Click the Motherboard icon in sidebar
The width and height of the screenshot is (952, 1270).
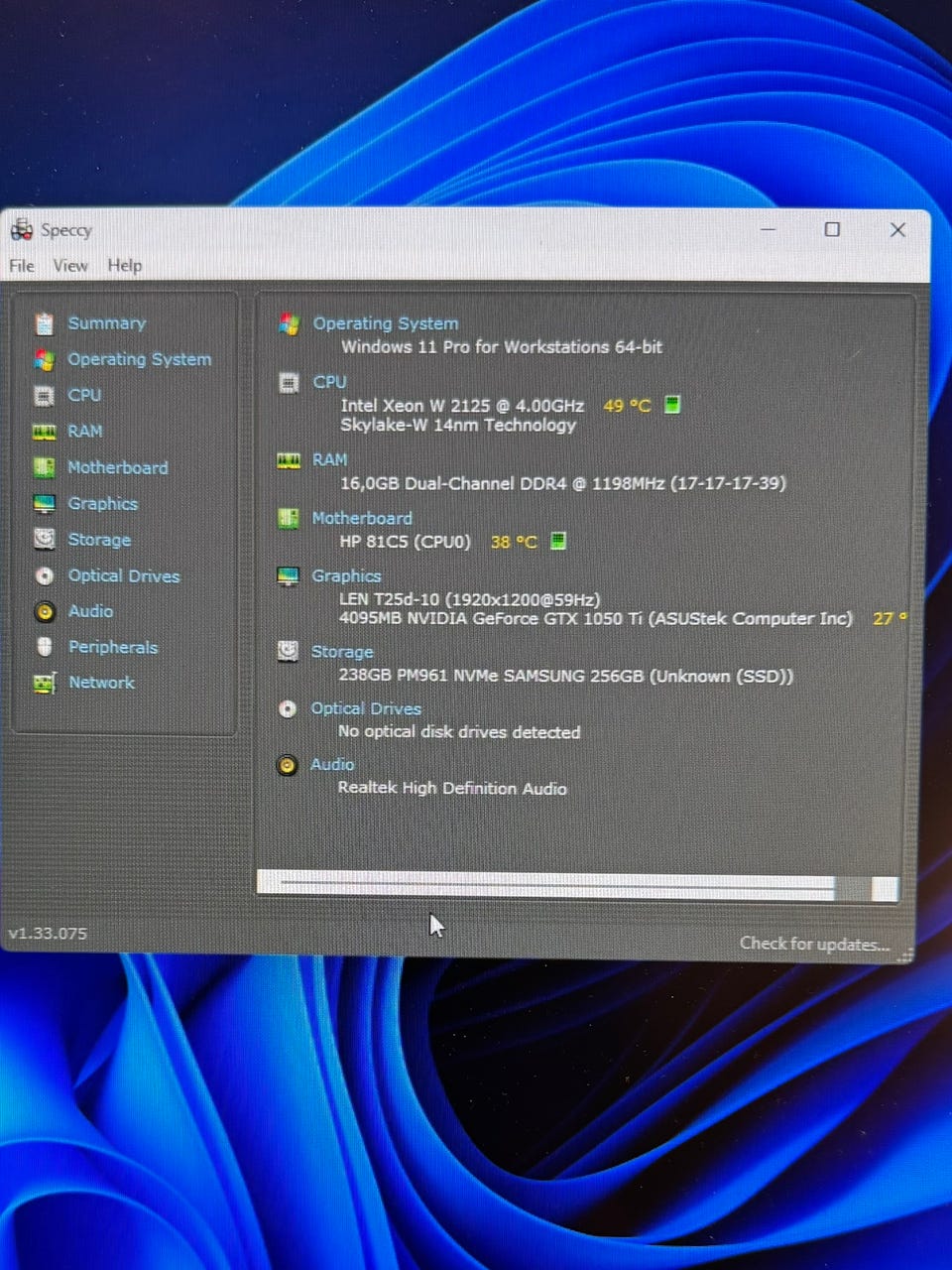[x=44, y=467]
